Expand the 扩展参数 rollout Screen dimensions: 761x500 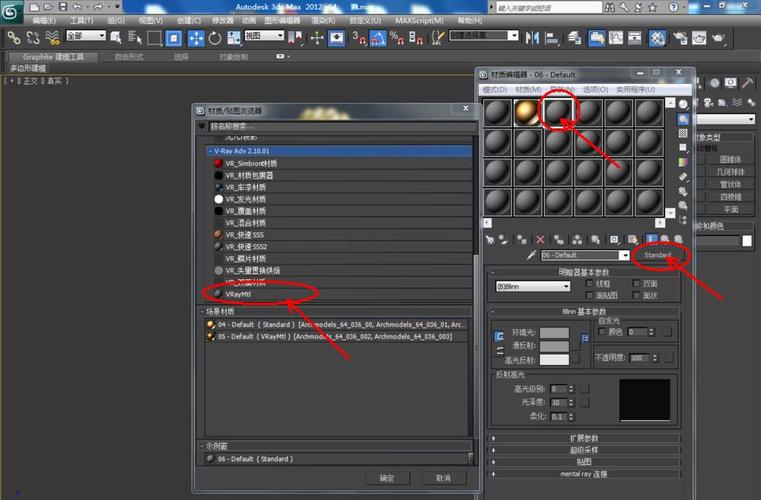pos(585,438)
